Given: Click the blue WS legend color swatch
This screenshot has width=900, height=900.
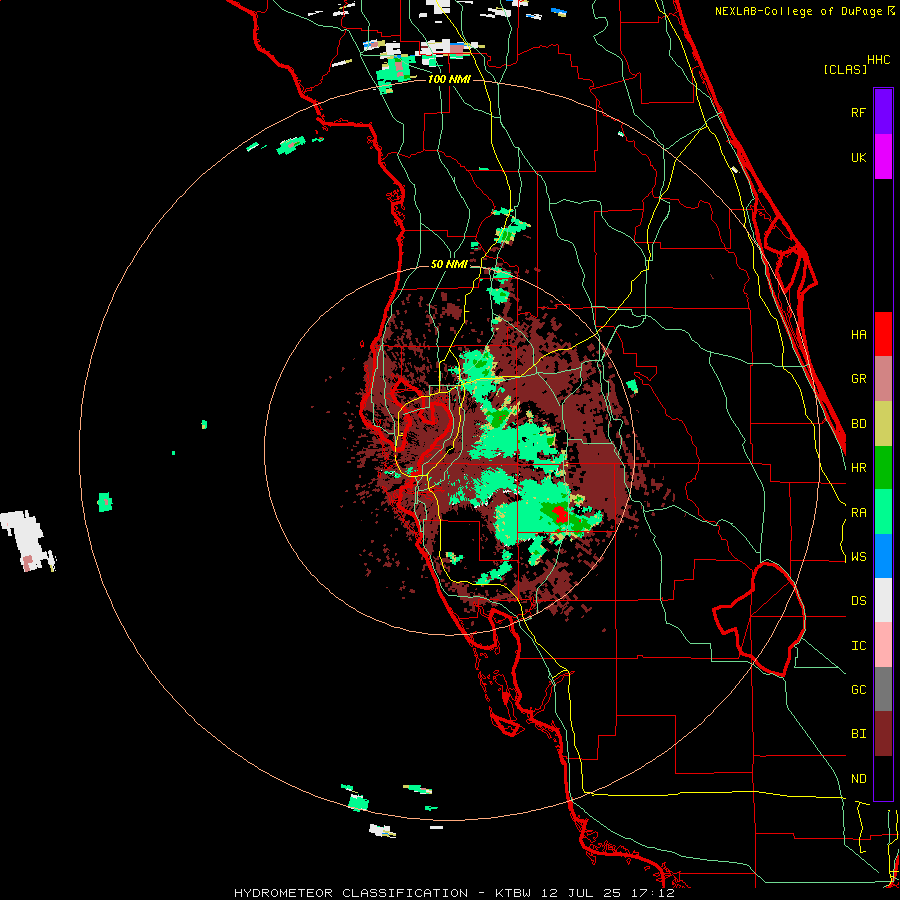Looking at the screenshot, I should point(883,556).
